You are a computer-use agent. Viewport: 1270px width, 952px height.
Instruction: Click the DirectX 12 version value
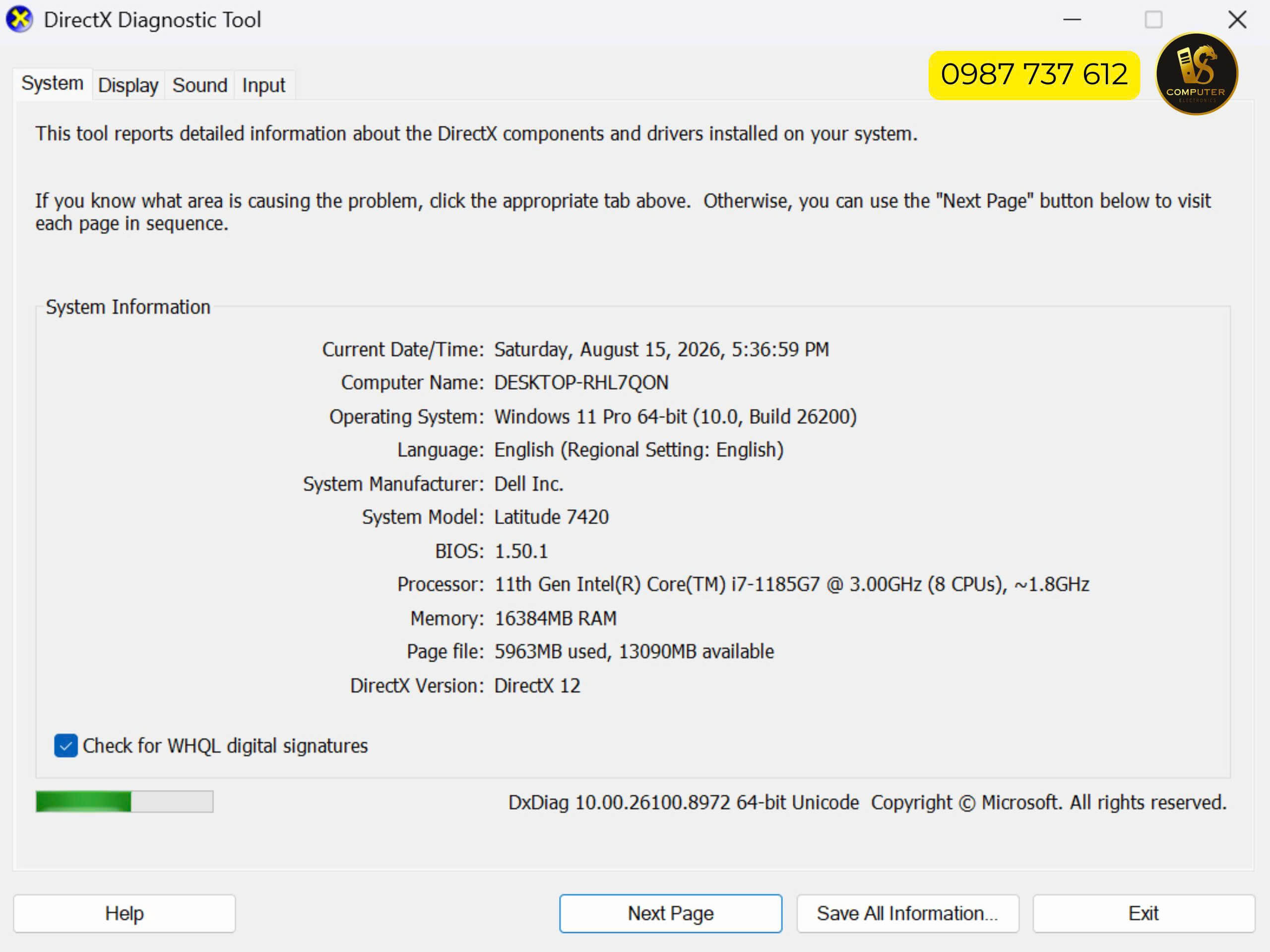click(537, 685)
